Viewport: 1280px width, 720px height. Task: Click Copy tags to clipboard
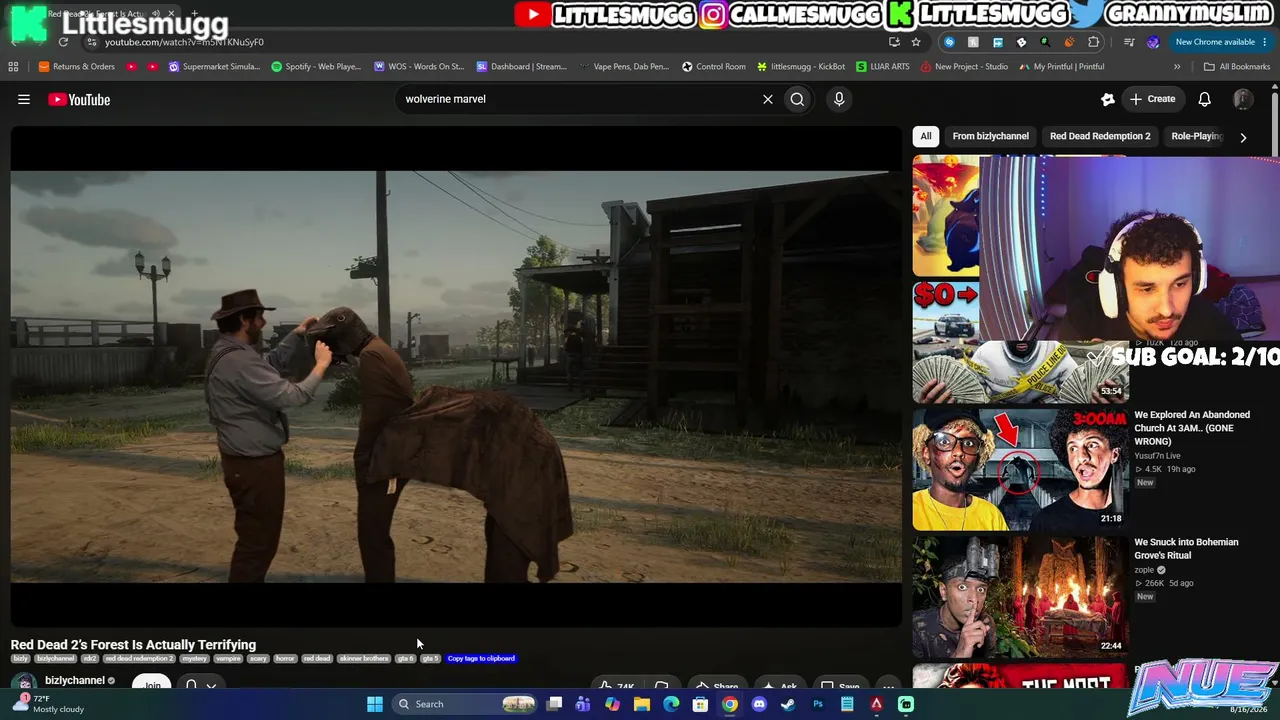pyautogui.click(x=481, y=659)
